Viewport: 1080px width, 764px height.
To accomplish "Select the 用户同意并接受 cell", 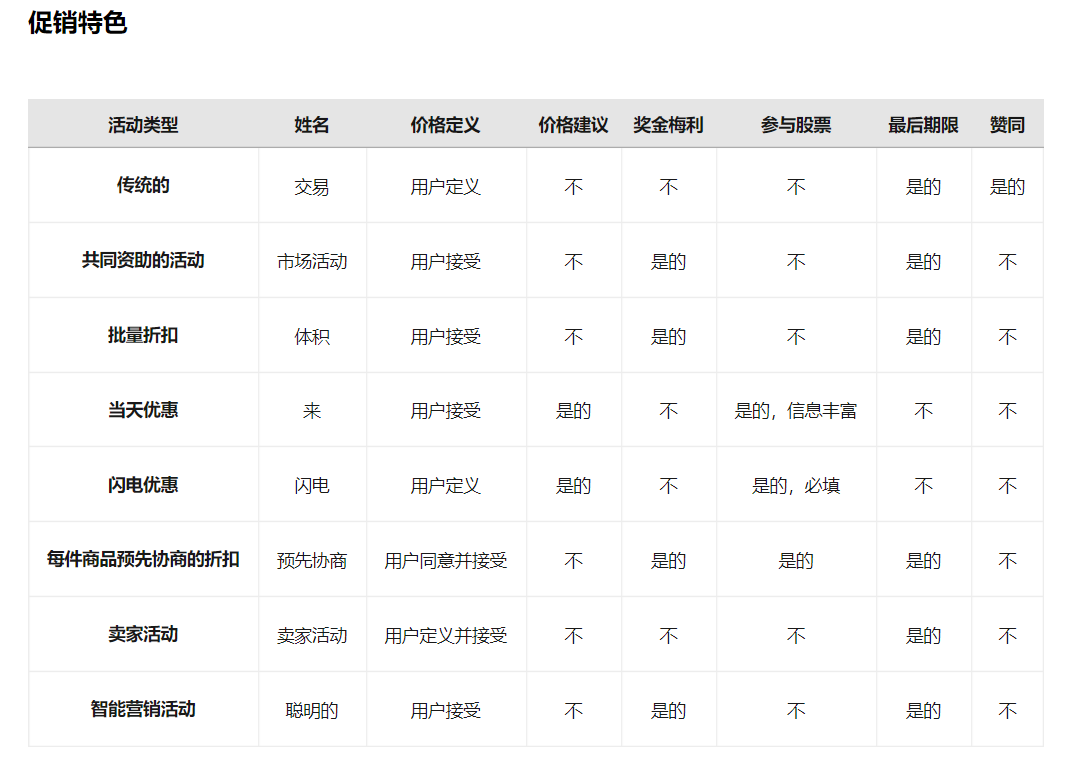I will point(445,561).
